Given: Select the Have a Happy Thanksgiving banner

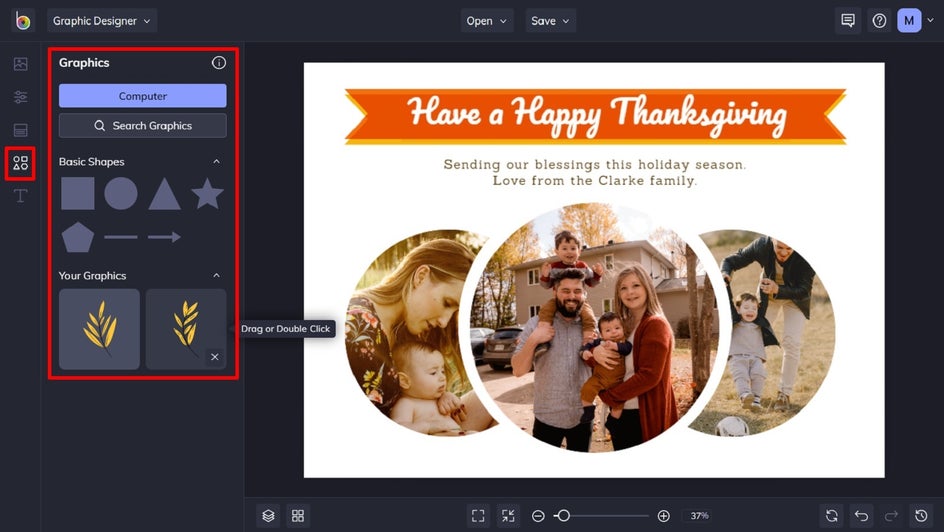Looking at the screenshot, I should click(595, 116).
